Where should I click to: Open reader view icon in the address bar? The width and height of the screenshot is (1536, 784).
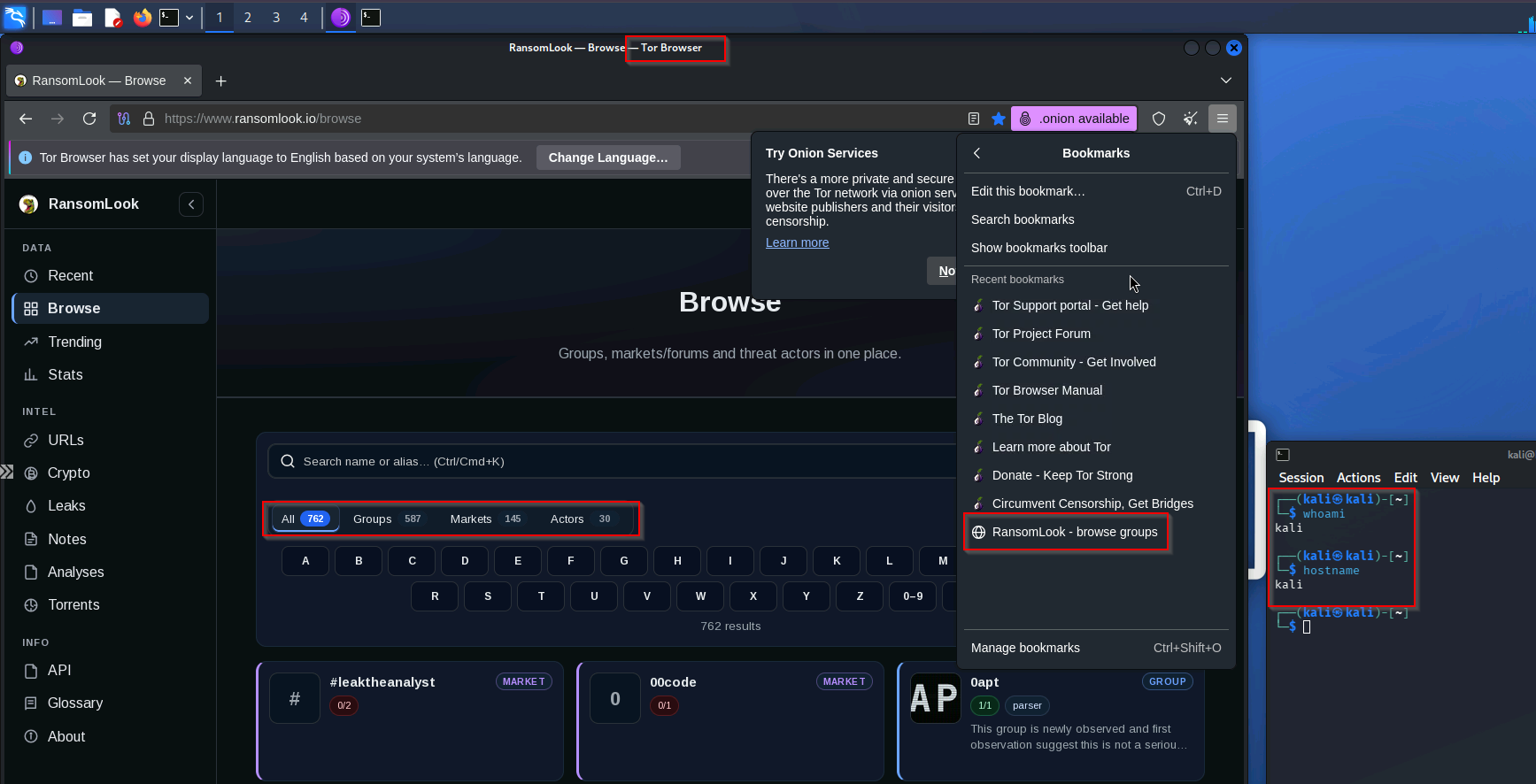(x=974, y=119)
